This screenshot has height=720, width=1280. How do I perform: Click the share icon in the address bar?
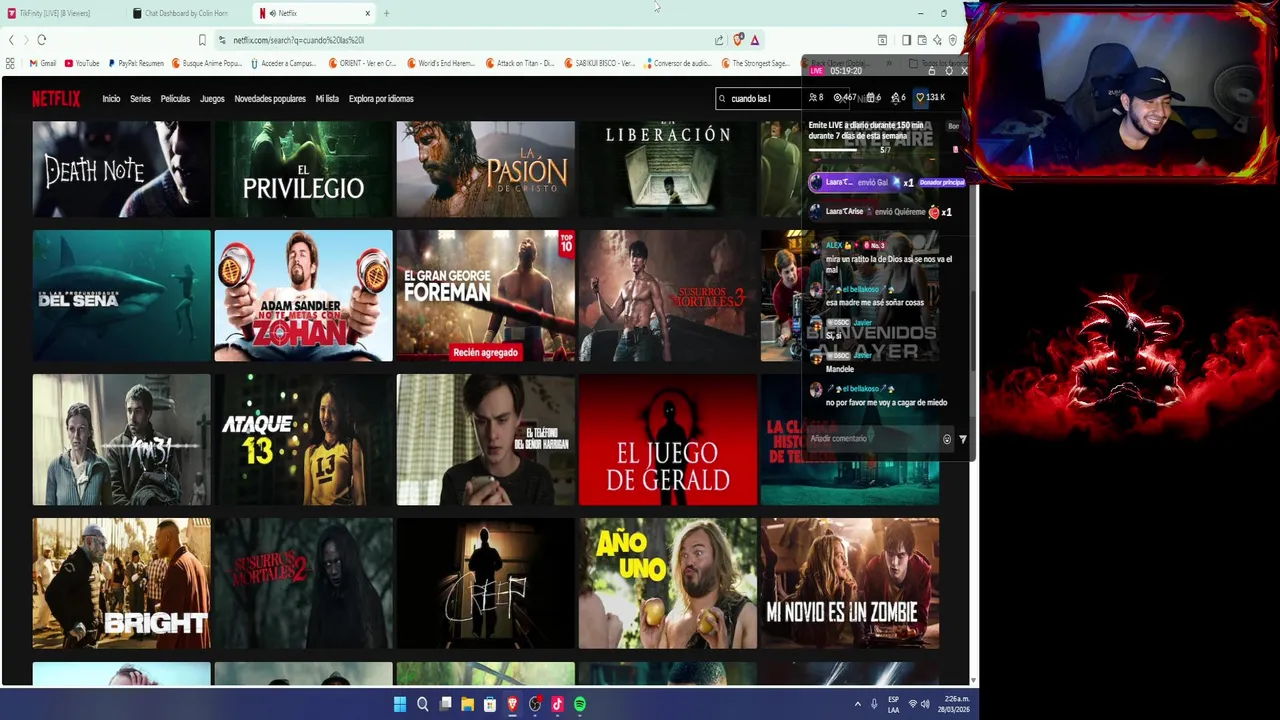(x=718, y=40)
